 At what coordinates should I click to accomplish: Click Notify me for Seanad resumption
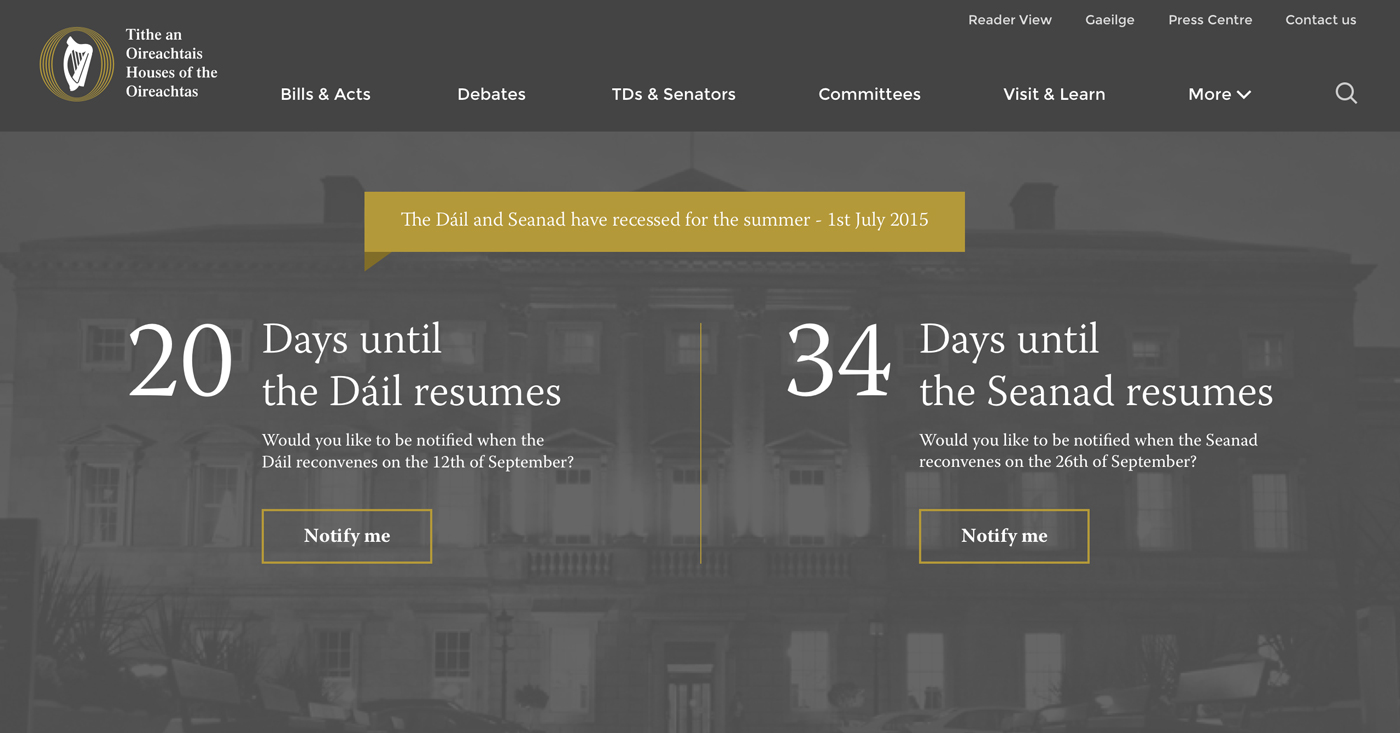(x=1003, y=536)
